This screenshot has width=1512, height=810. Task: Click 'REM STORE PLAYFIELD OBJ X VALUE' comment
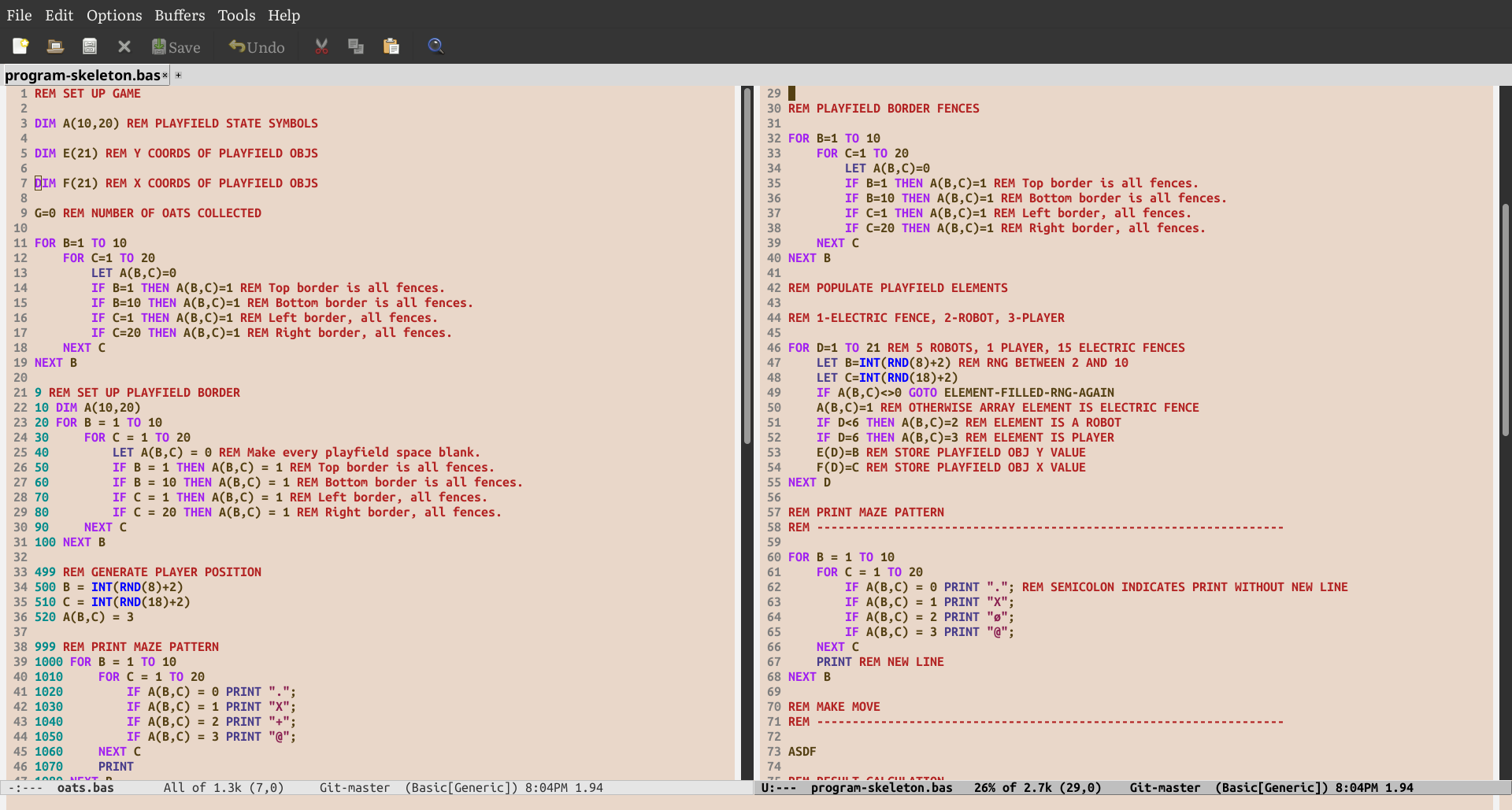[x=976, y=468]
